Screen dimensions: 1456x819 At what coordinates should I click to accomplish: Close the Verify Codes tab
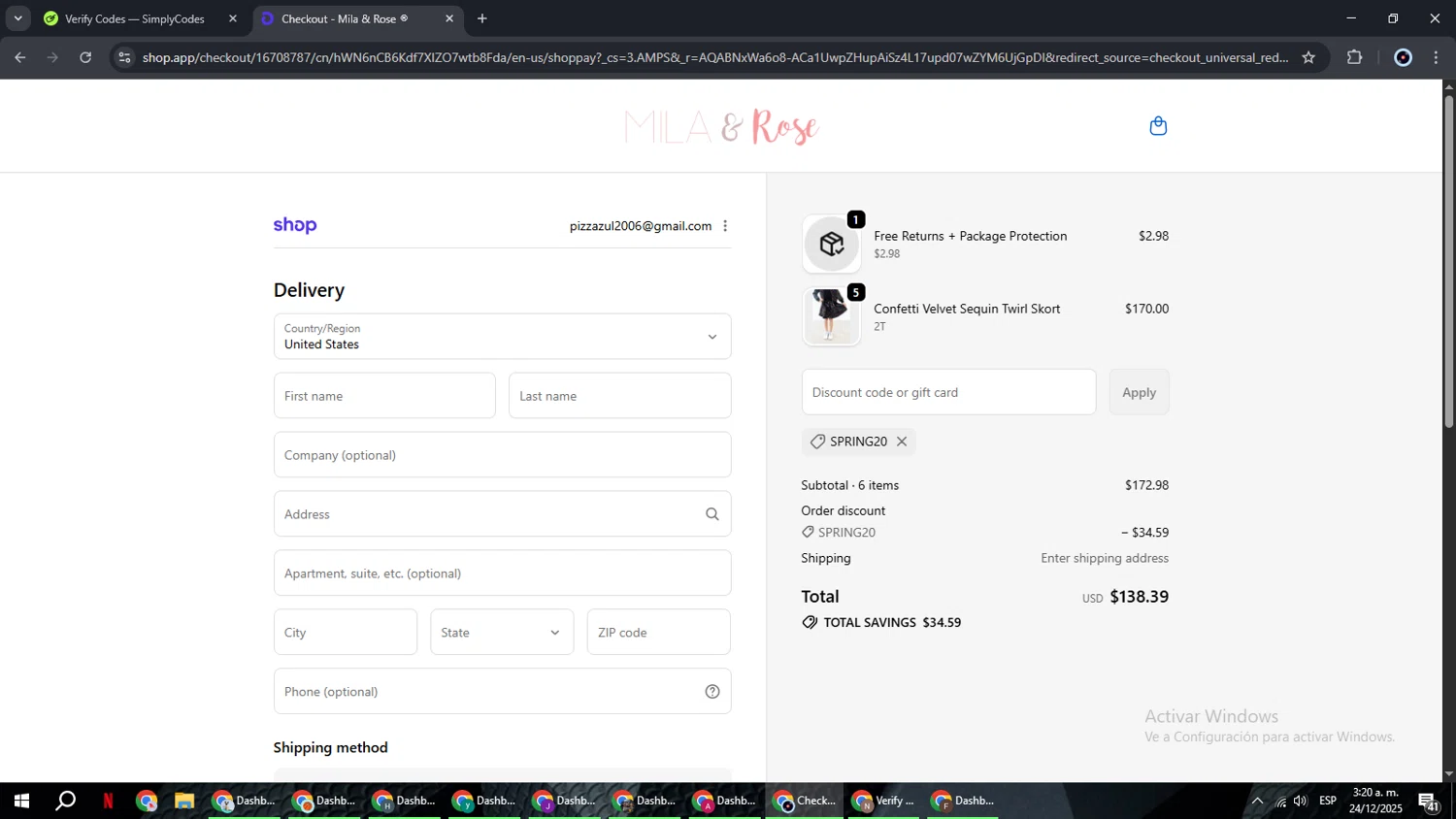pos(233,18)
